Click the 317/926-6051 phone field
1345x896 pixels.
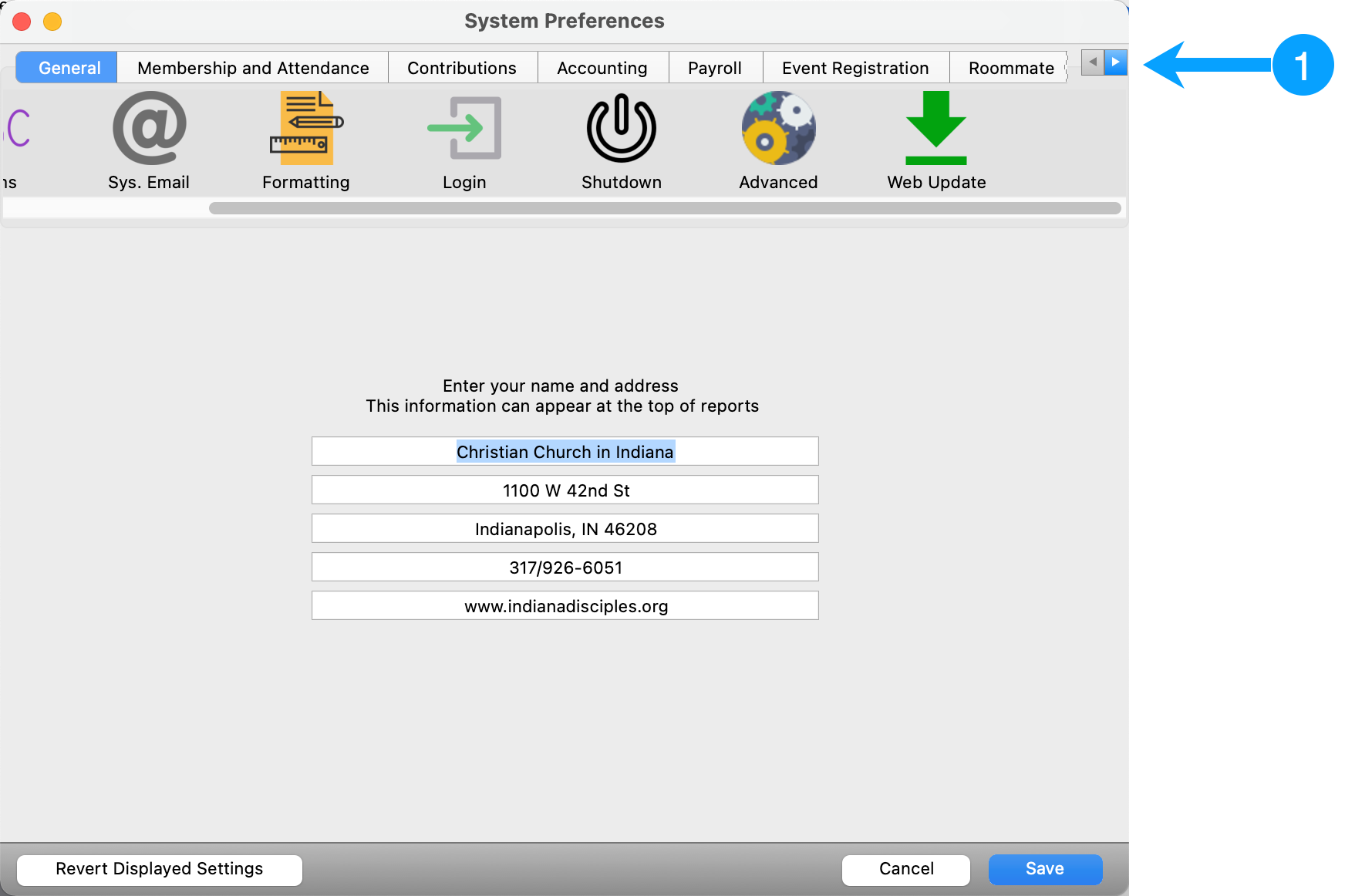tap(565, 568)
